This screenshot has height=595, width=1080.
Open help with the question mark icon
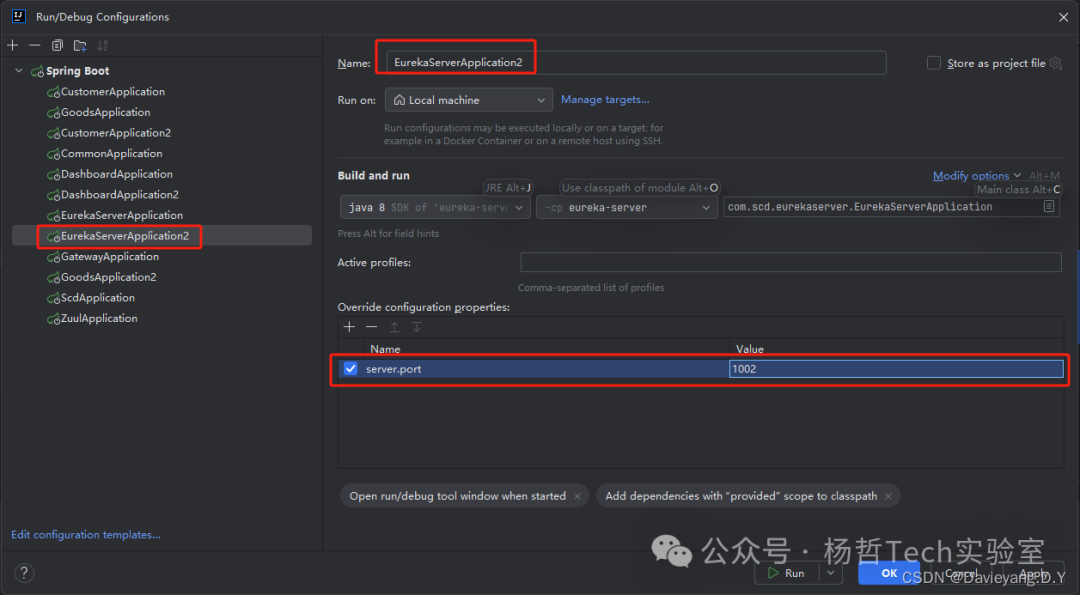pos(25,573)
